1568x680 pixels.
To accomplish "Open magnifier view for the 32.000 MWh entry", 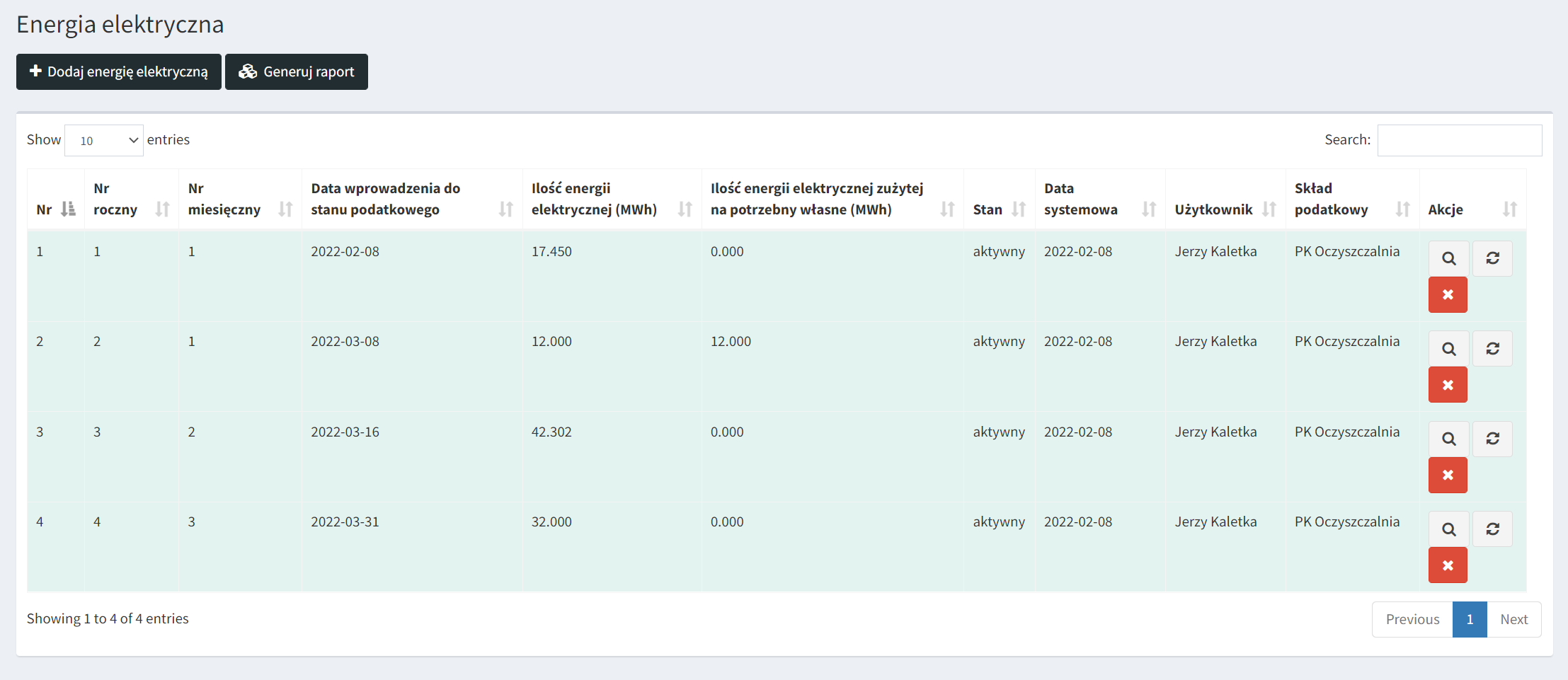I will (1448, 529).
